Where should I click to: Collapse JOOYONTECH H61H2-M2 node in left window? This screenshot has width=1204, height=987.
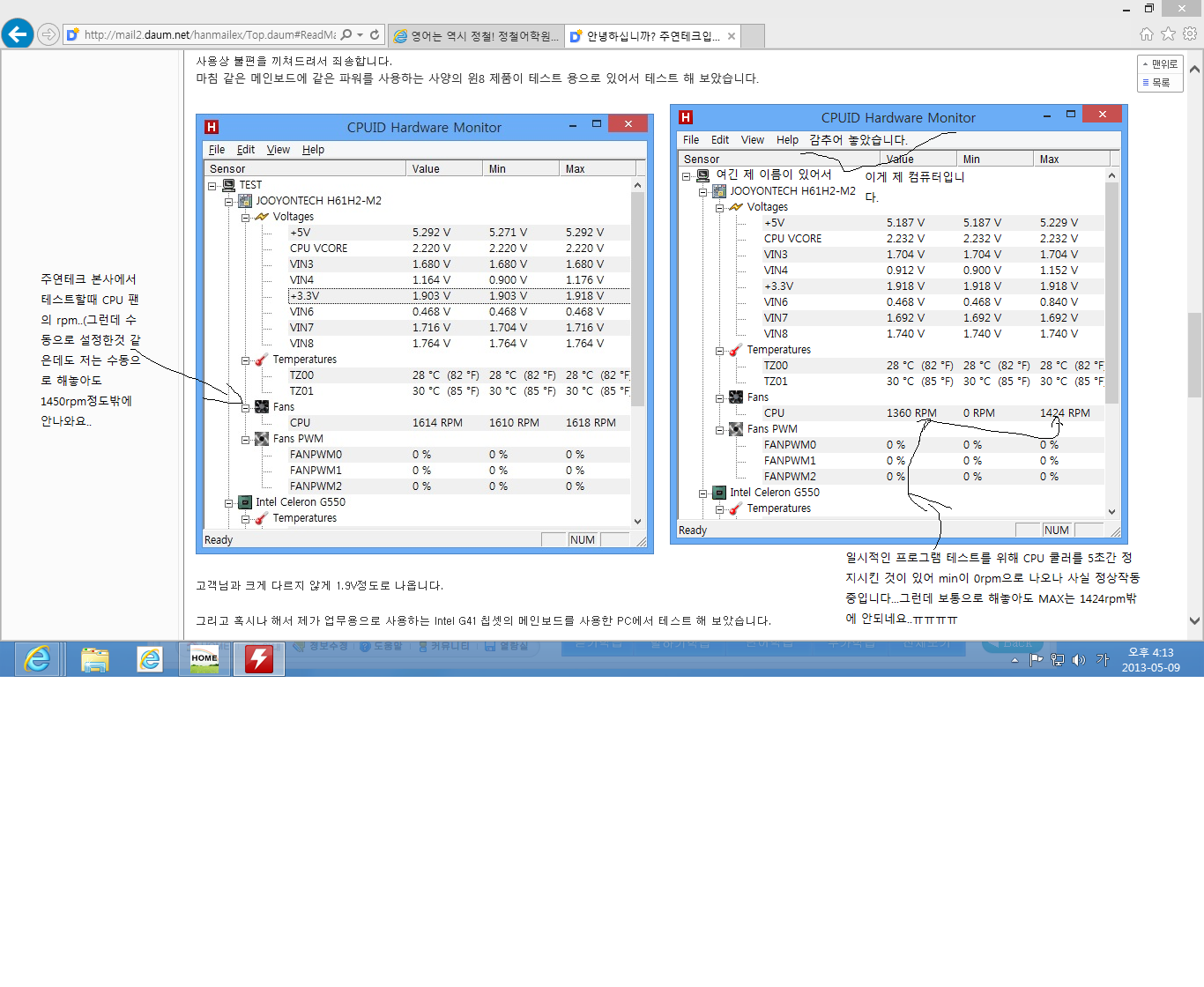pos(229,202)
